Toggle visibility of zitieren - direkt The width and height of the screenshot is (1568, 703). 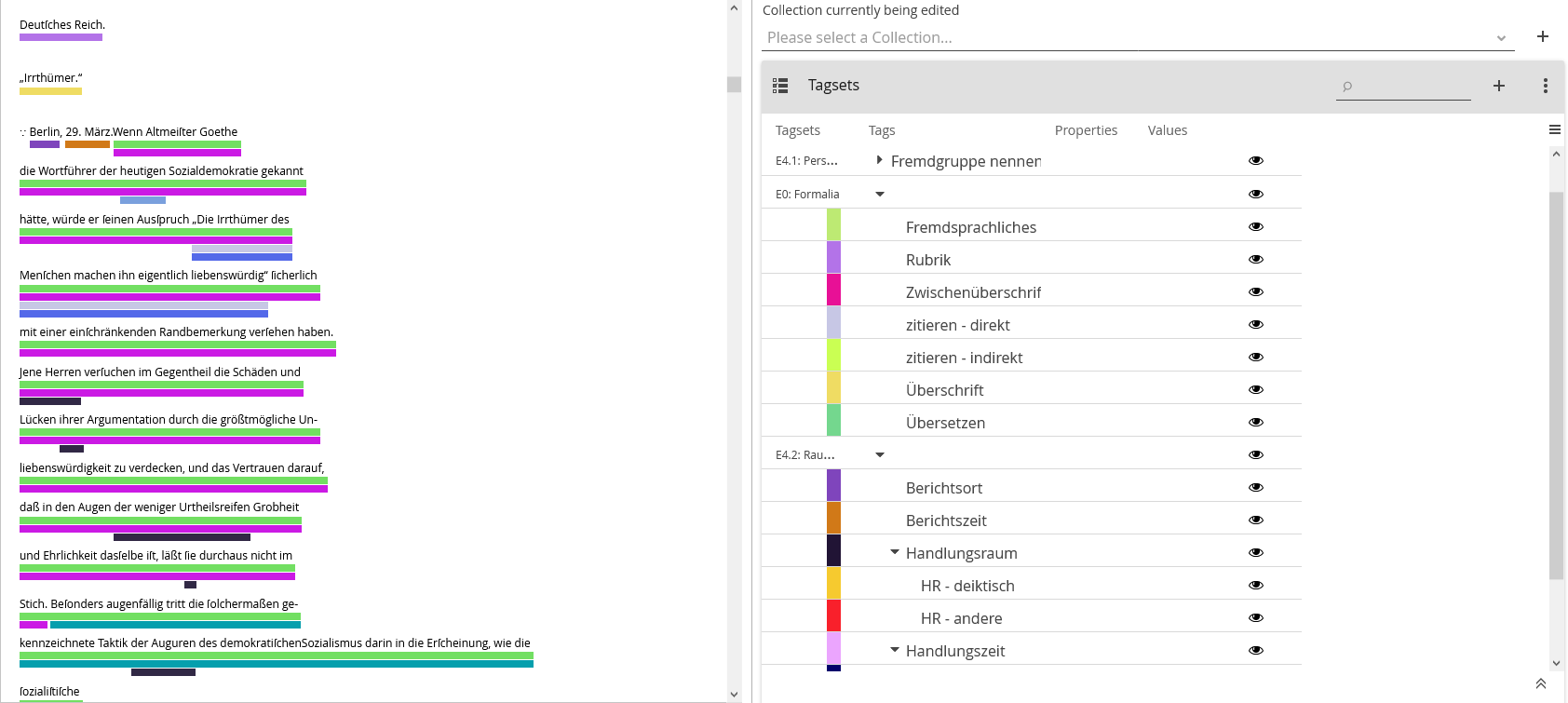(x=1255, y=324)
